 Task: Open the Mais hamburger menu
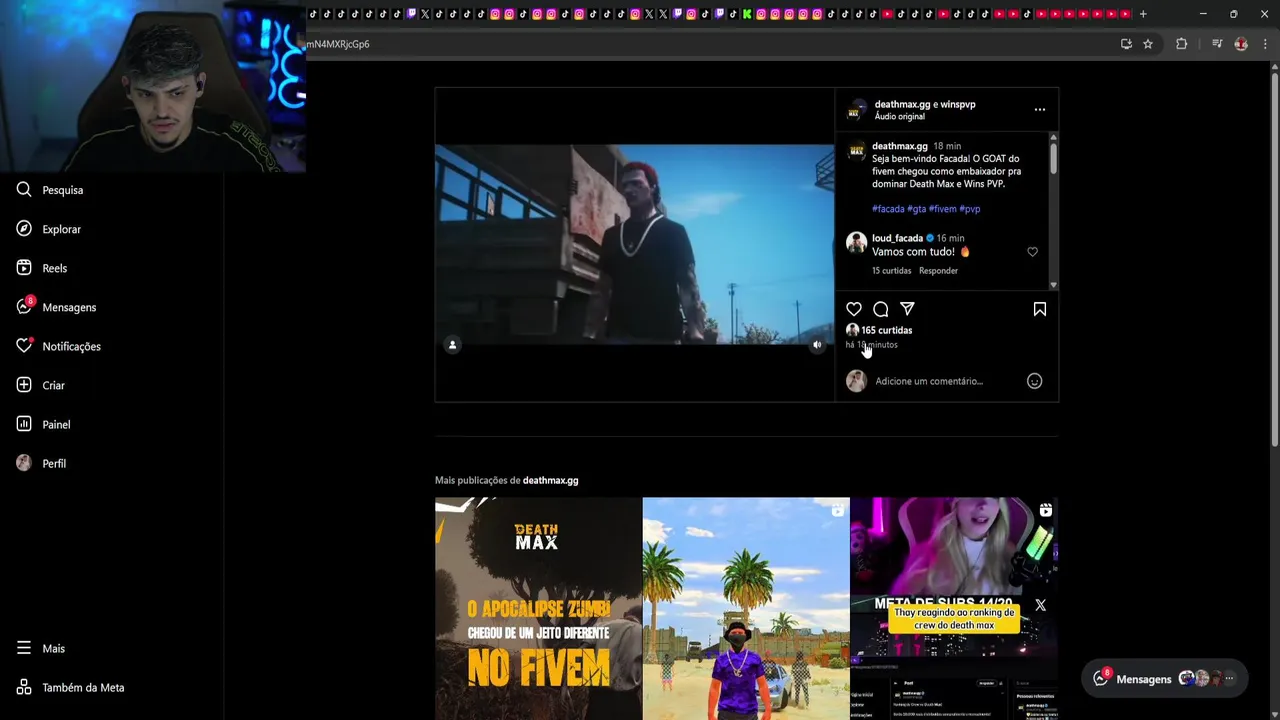pyautogui.click(x=41, y=648)
